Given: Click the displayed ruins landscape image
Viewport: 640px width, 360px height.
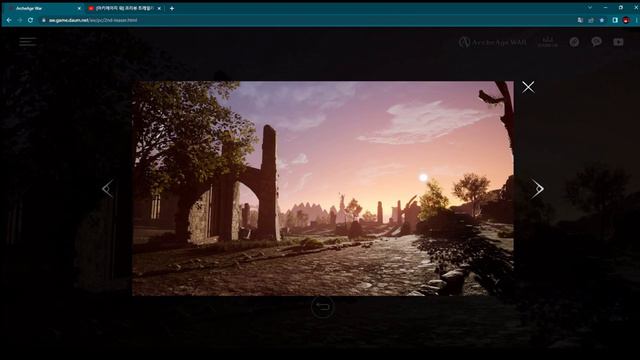Looking at the screenshot, I should 323,188.
